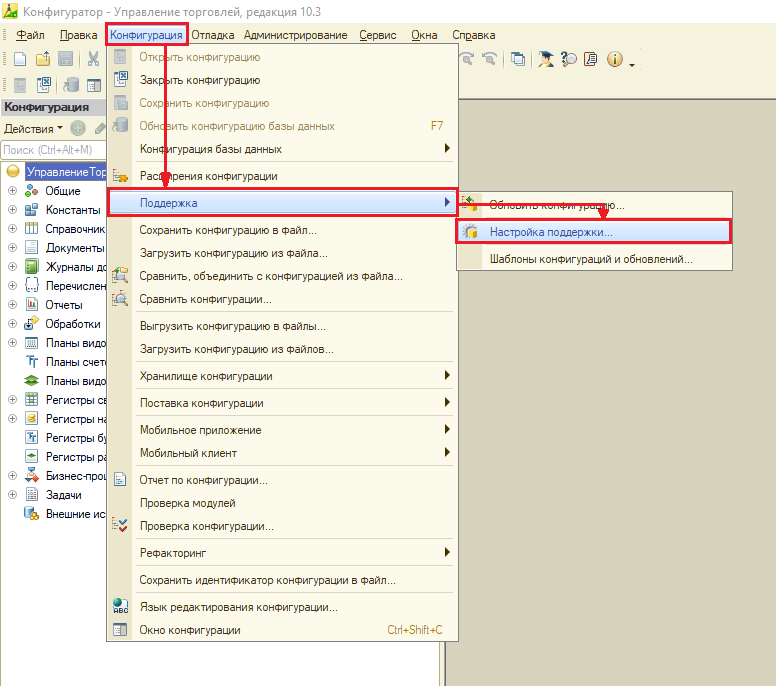Expand the Задачи tree node
This screenshot has height=686, width=776.
tap(12, 494)
